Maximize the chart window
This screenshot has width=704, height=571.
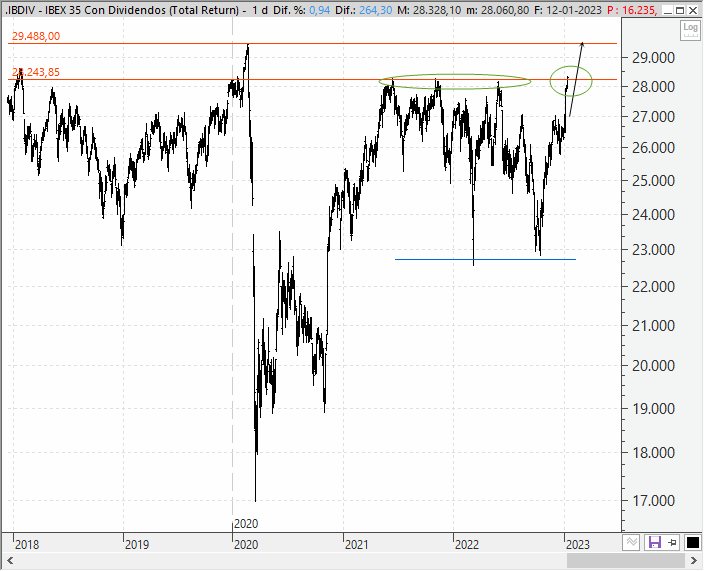[680, 10]
